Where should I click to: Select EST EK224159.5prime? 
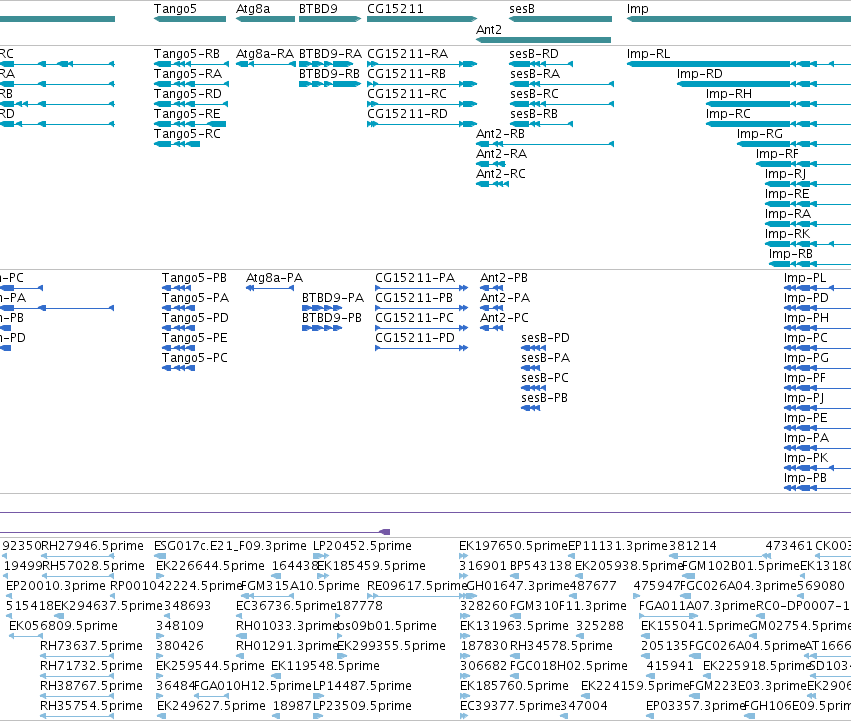click(x=586, y=697)
